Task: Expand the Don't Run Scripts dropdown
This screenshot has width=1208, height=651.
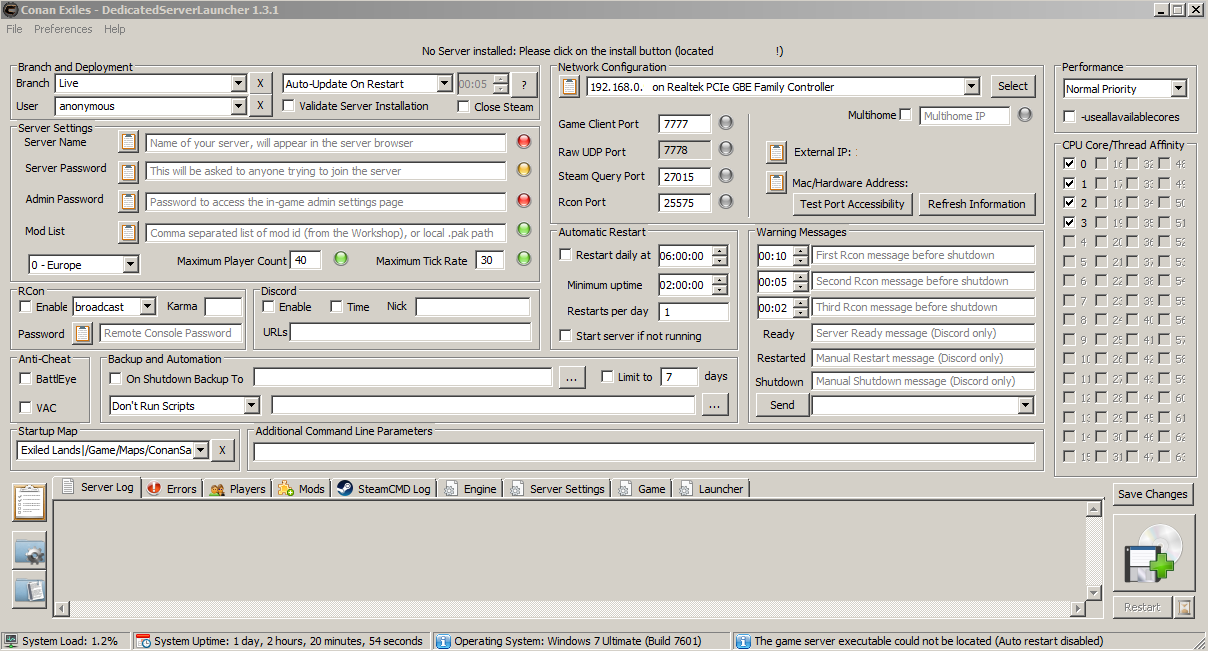Action: (x=251, y=406)
